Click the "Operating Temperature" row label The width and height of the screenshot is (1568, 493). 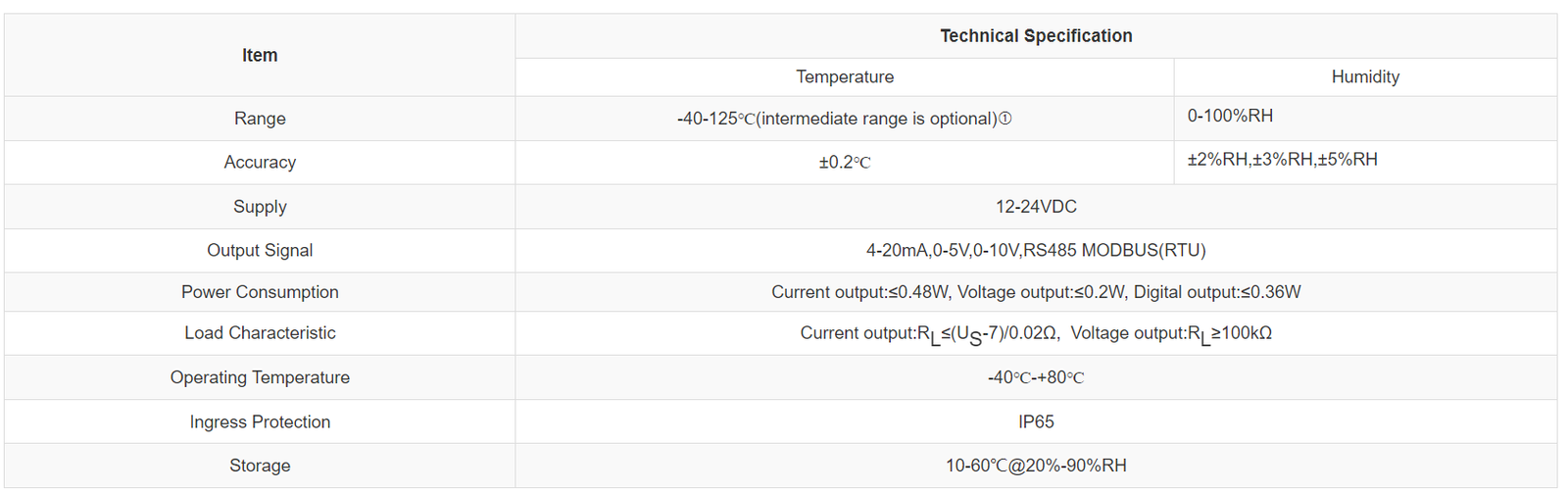click(260, 377)
